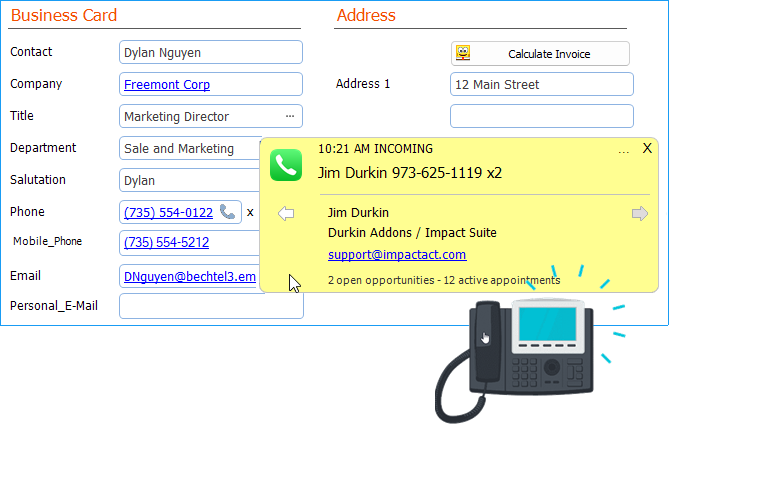The image size is (773, 486).
Task: Click the right arrow in the caller popup
Action: click(x=640, y=213)
